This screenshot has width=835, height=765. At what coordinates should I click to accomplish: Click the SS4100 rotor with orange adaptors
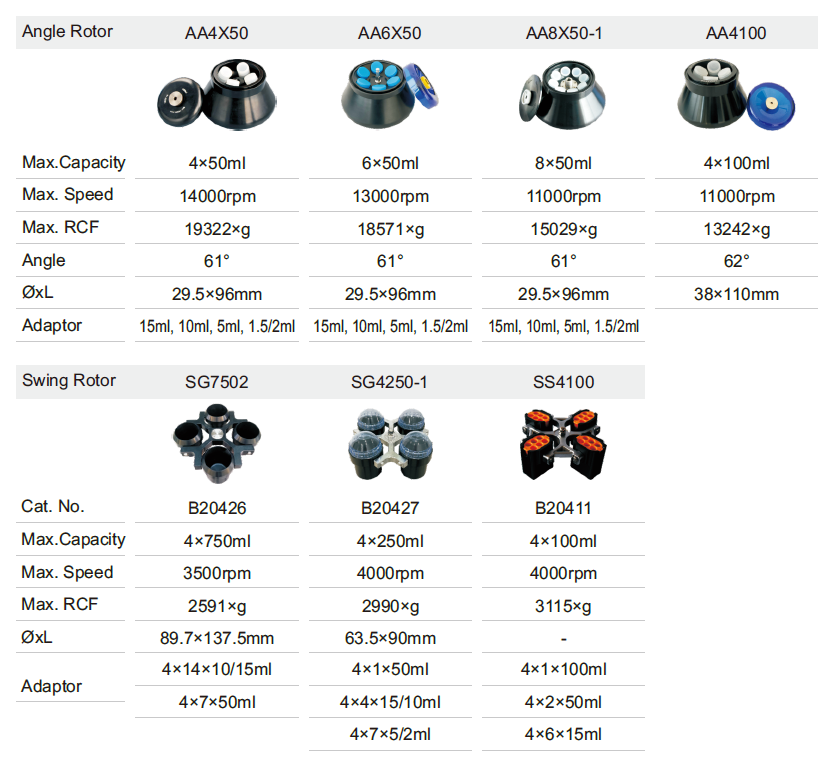pos(563,443)
